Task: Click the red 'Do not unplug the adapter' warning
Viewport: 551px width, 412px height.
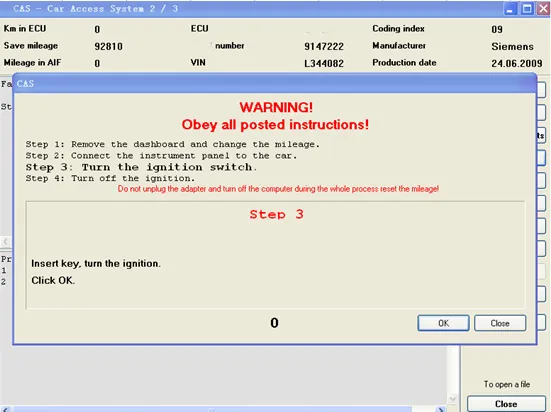Action: [x=278, y=189]
